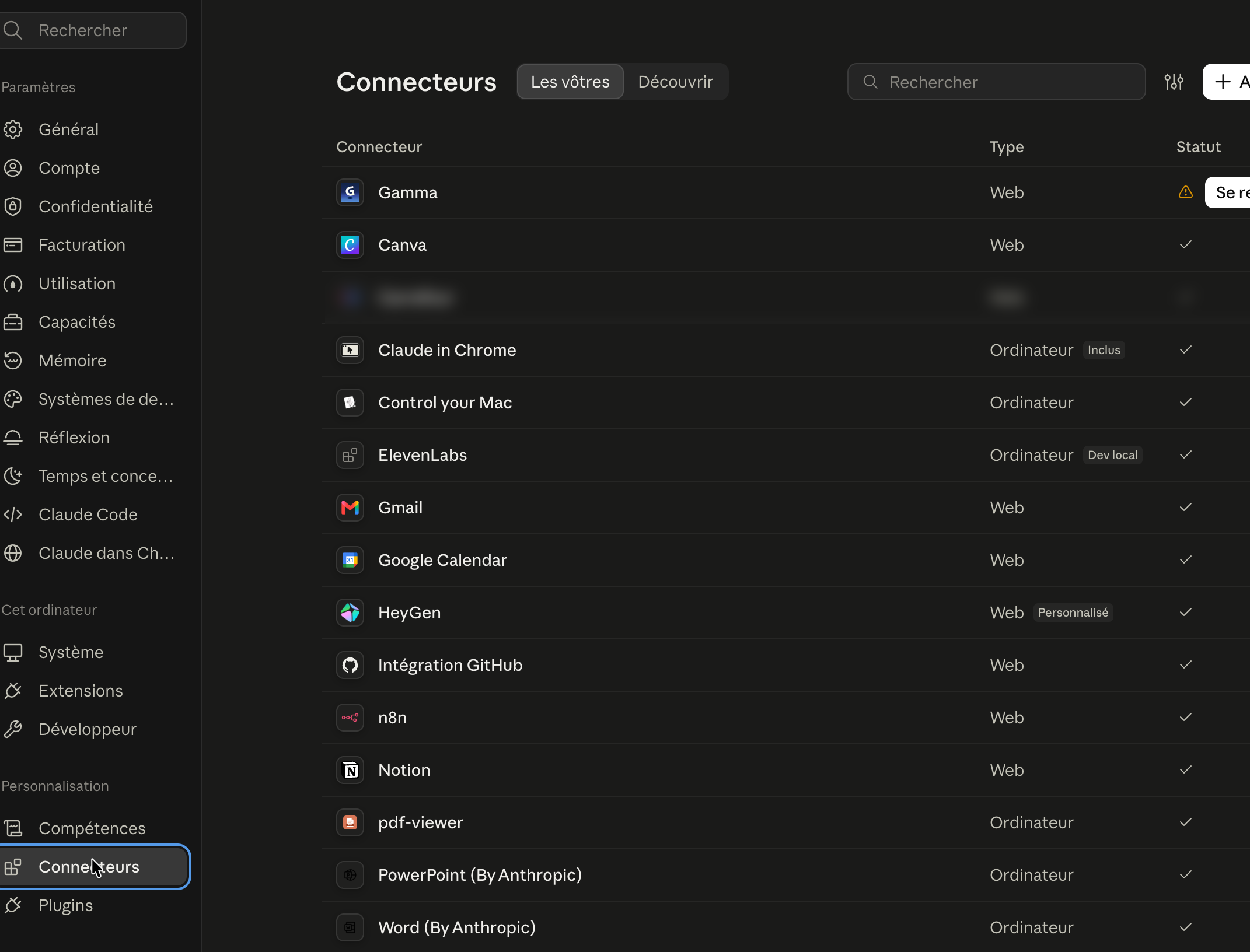
Task: Open Plugins settings
Action: click(x=93, y=905)
